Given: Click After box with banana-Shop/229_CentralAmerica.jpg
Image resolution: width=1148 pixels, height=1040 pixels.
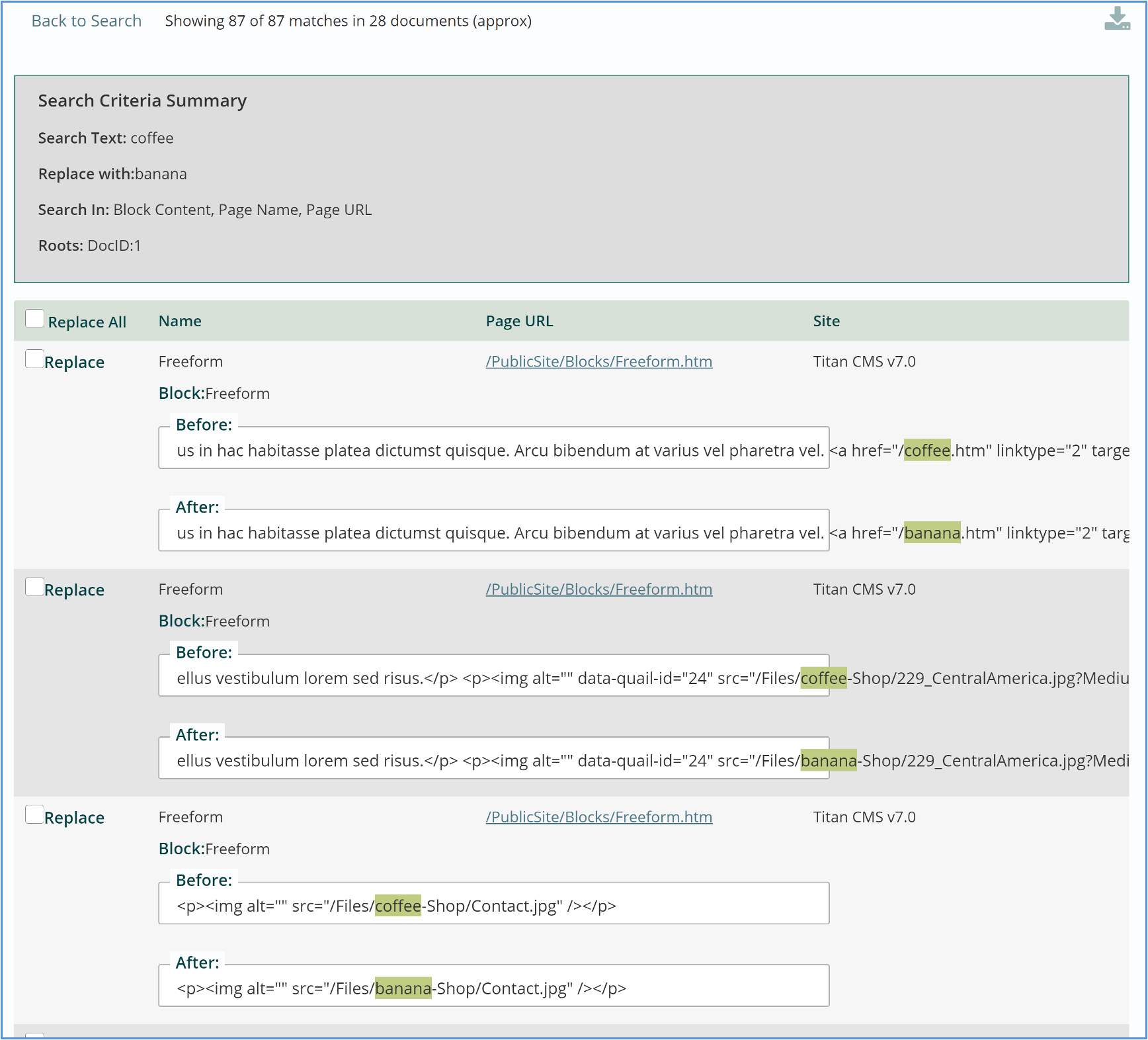Looking at the screenshot, I should coord(493,761).
